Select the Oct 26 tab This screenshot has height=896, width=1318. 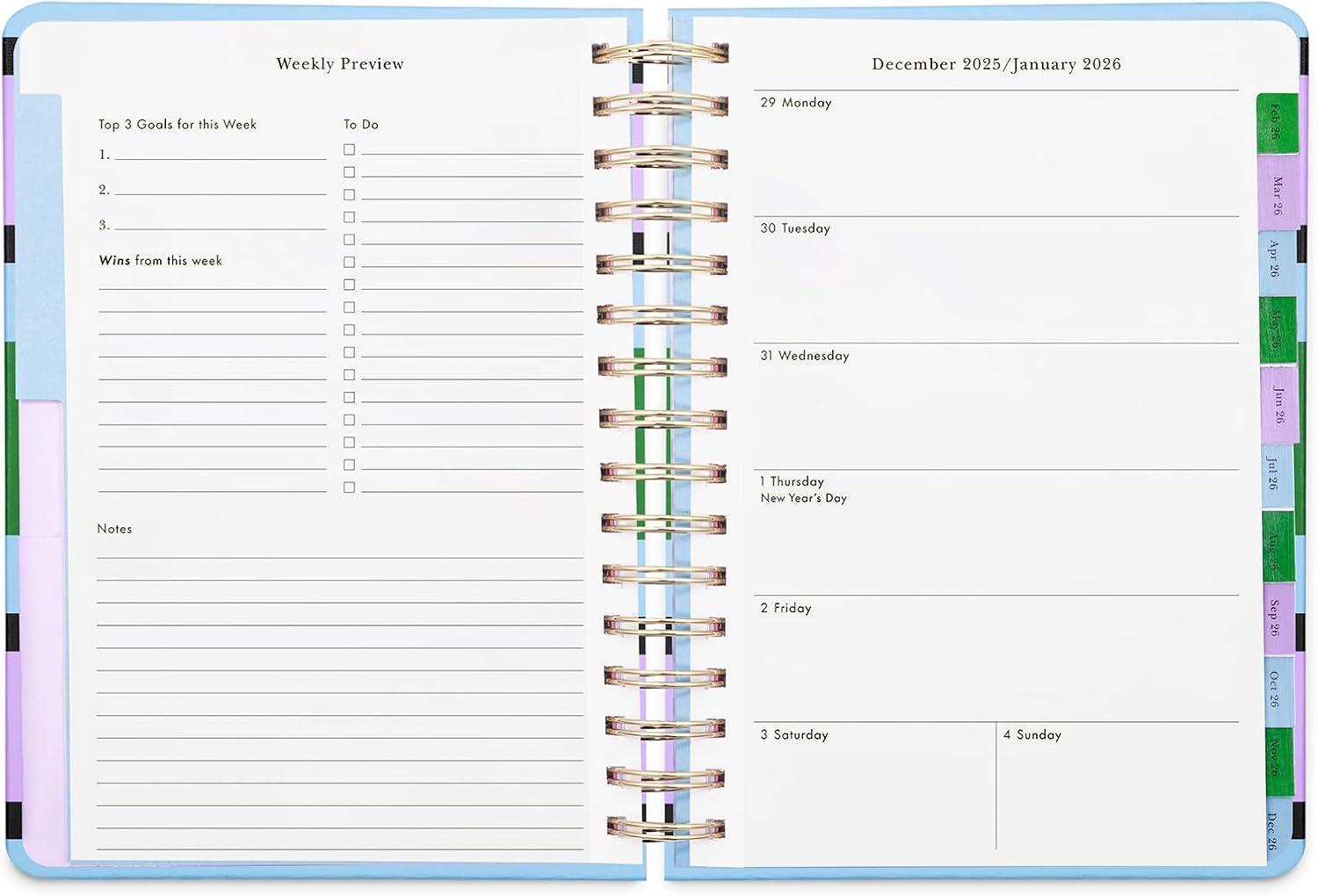point(1275,689)
